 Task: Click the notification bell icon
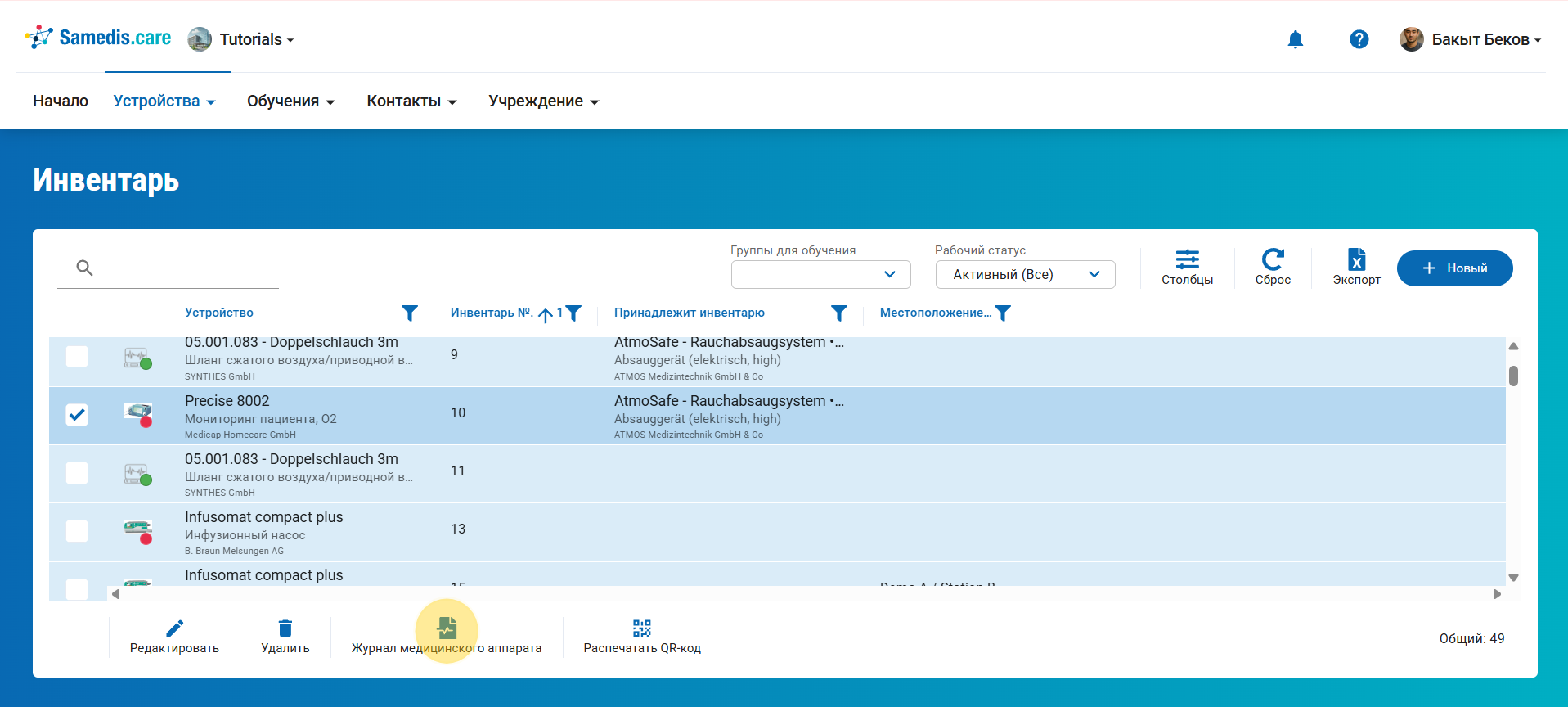[1295, 39]
